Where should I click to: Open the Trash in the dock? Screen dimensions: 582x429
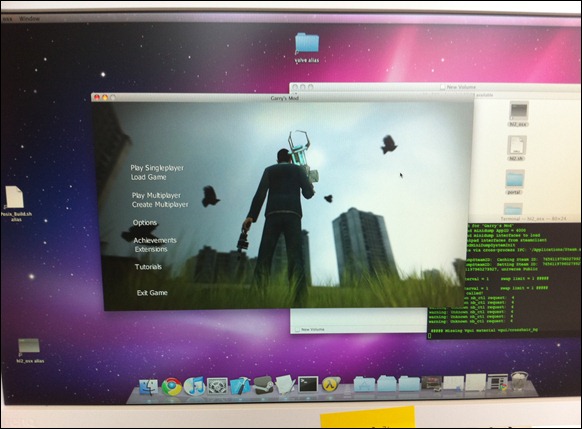click(x=519, y=381)
